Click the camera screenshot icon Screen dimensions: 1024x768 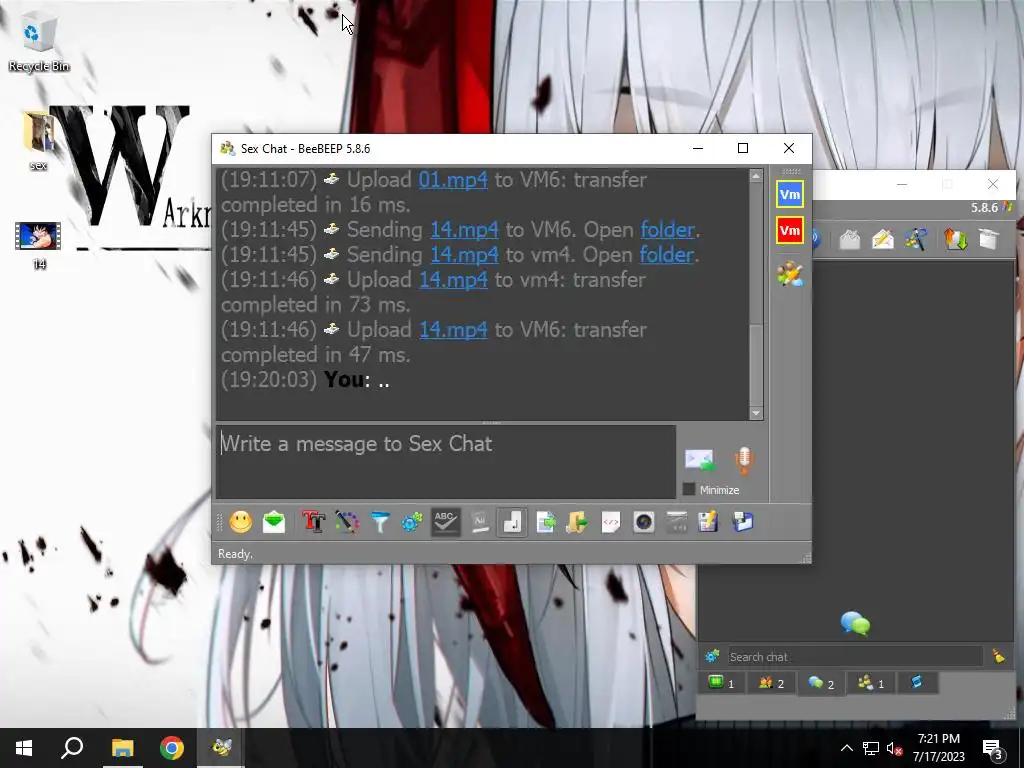(644, 522)
